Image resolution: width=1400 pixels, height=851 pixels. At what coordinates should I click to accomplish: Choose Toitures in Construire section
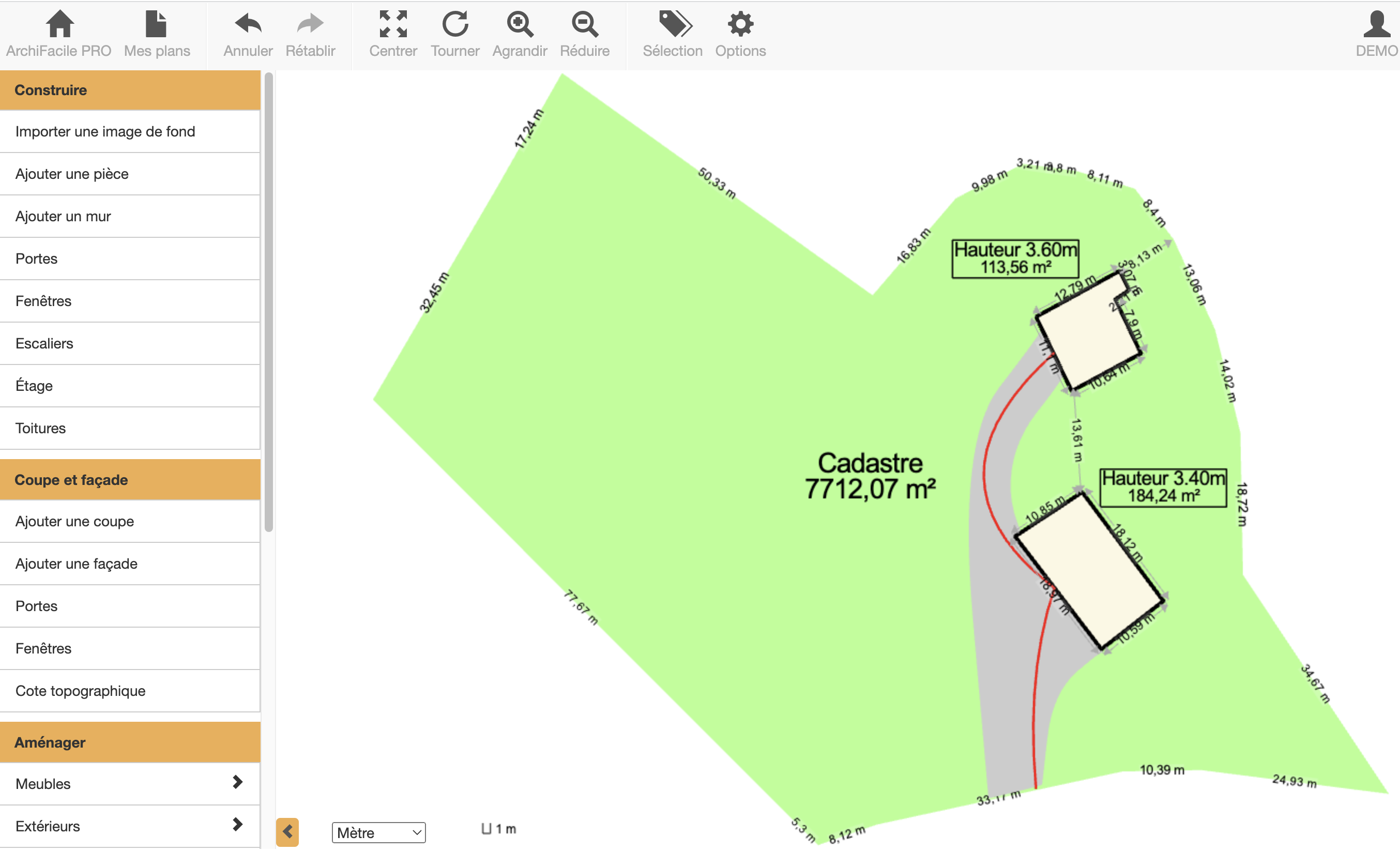[41, 428]
